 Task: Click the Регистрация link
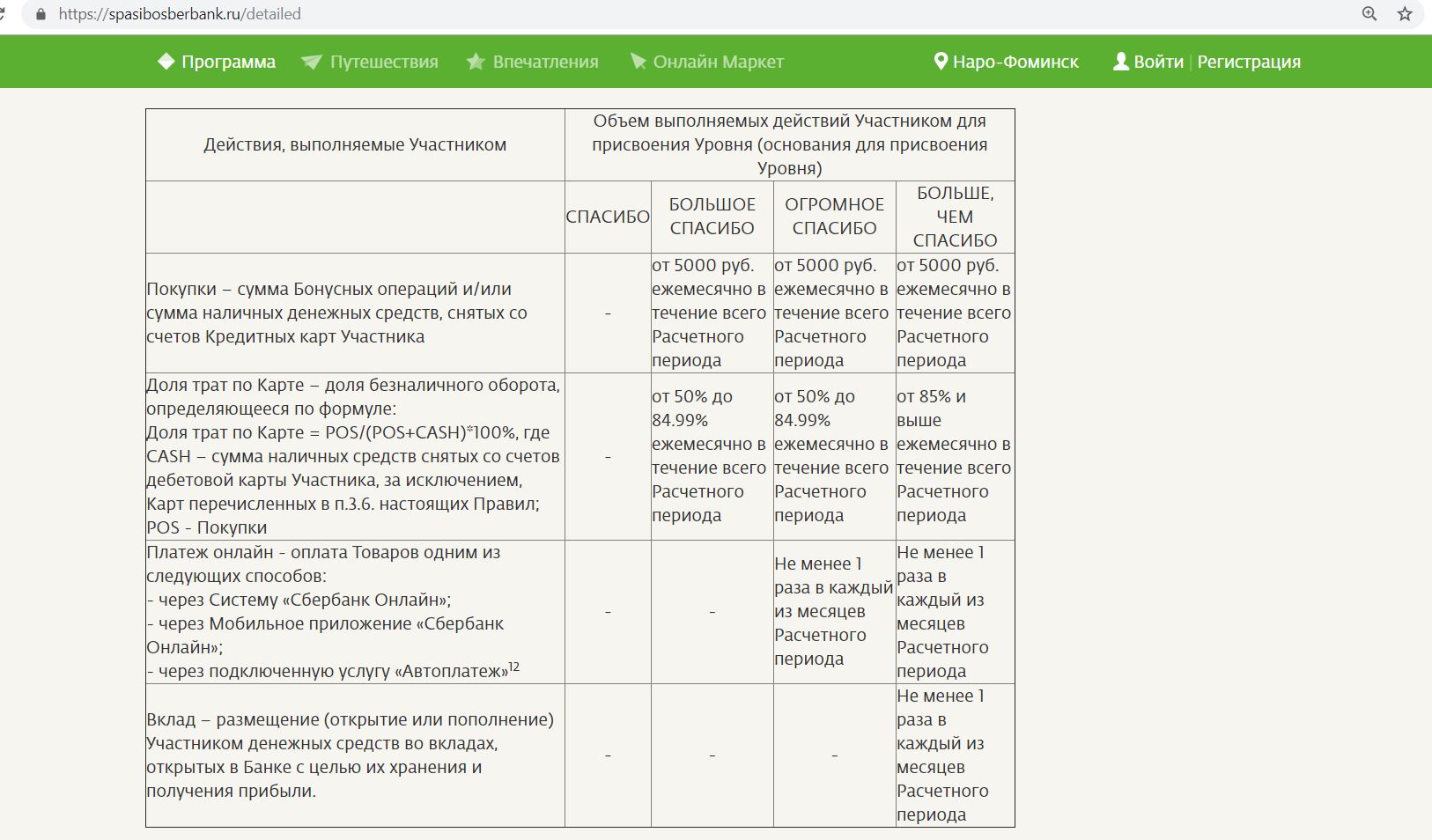pyautogui.click(x=1249, y=62)
